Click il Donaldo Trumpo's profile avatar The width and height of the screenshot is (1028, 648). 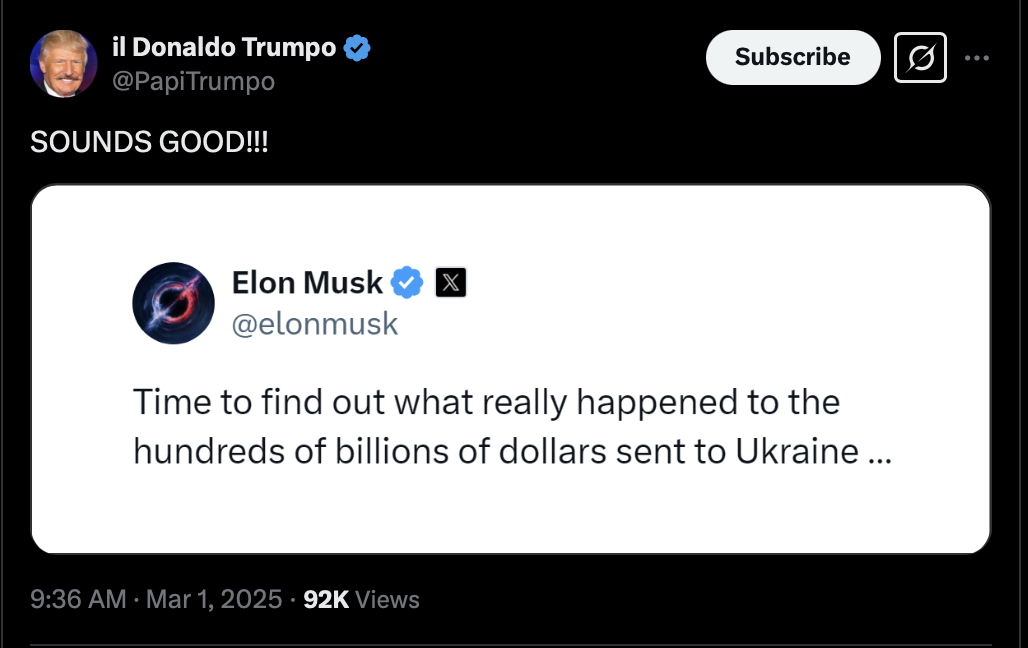click(63, 63)
